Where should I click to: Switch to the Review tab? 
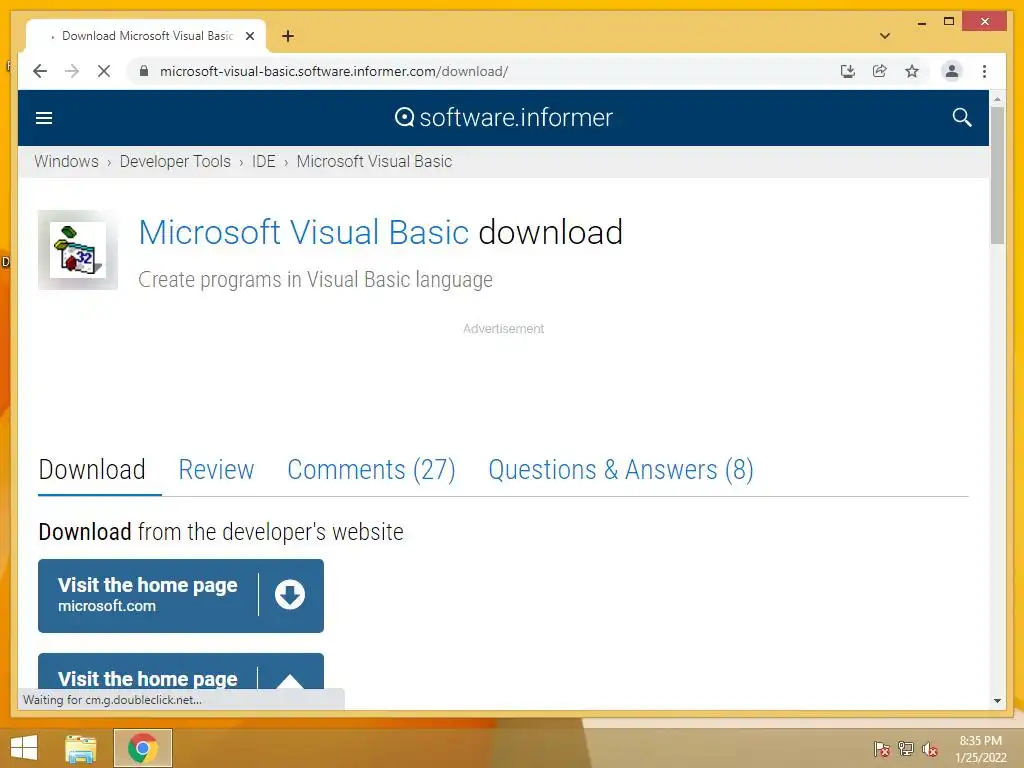click(x=216, y=470)
